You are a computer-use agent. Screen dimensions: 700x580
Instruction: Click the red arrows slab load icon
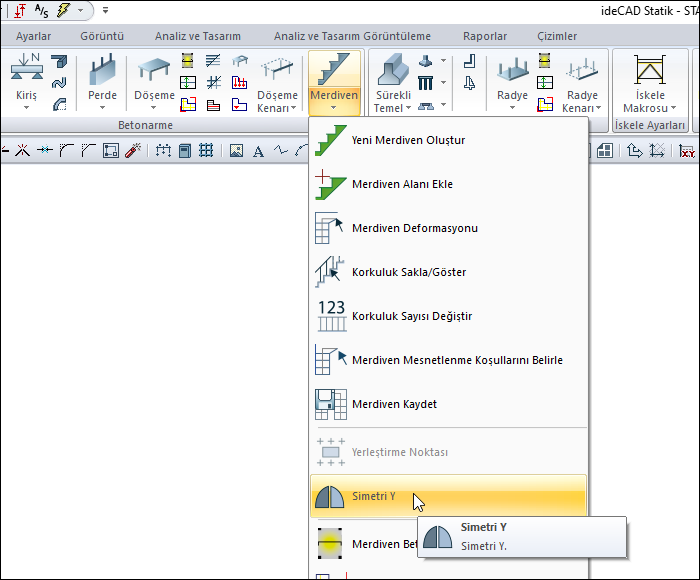click(239, 83)
